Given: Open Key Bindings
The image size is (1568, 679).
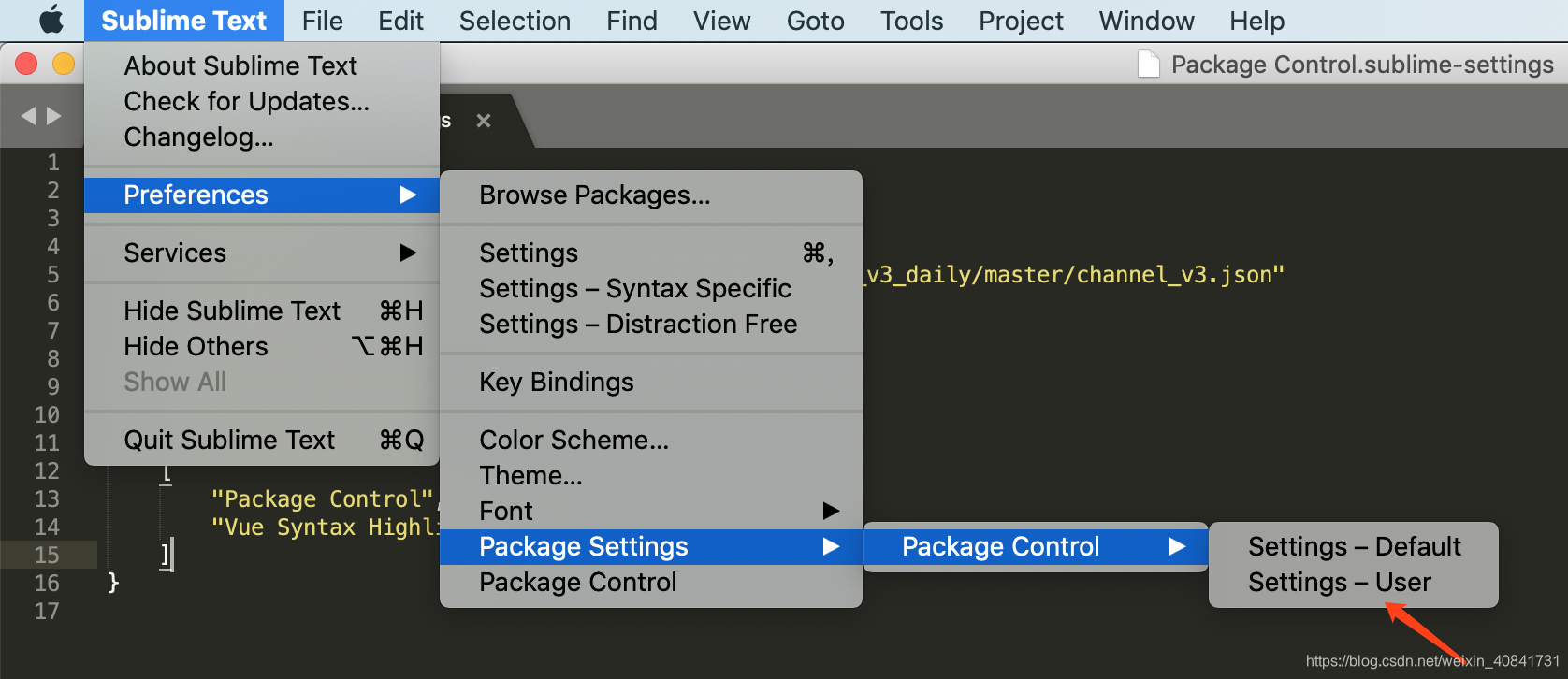Looking at the screenshot, I should (x=651, y=382).
